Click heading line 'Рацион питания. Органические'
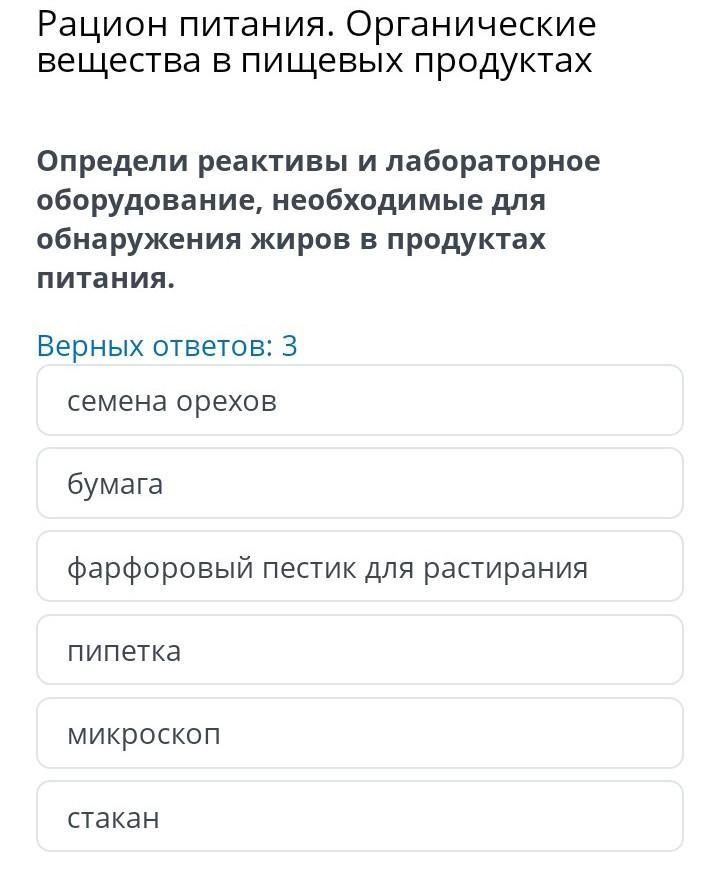Viewport: 706px width, 884px height. (316, 24)
